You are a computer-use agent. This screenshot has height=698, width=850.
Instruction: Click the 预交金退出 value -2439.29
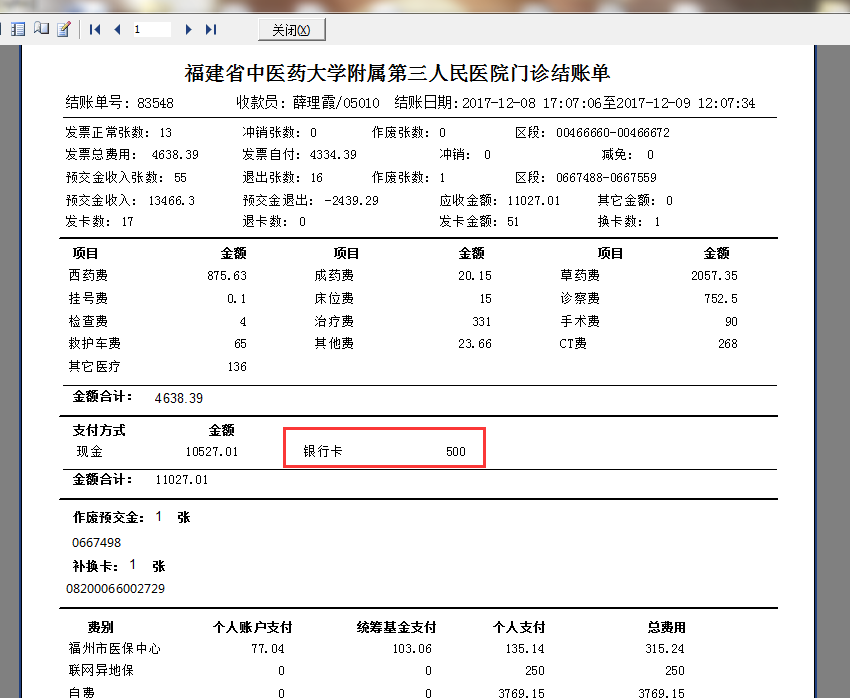click(351, 201)
